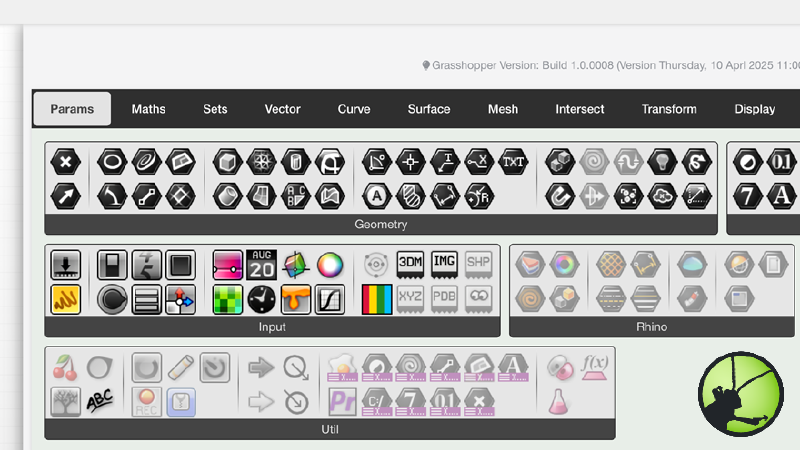Select the Vector arrow parameter icon

click(x=66, y=196)
